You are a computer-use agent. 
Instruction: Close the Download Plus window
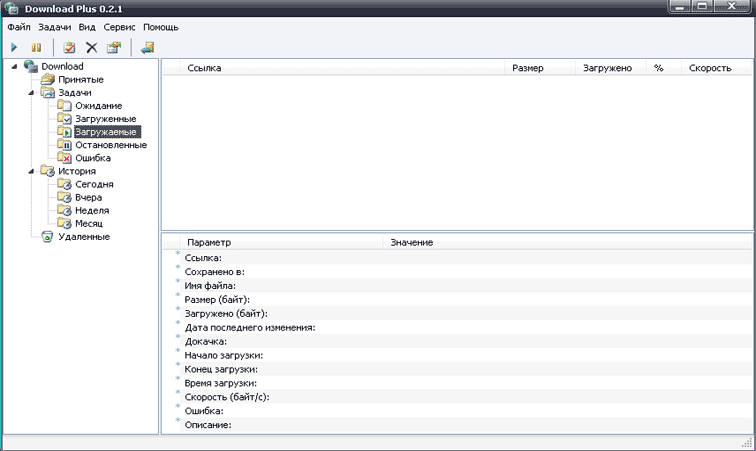click(x=731, y=6)
